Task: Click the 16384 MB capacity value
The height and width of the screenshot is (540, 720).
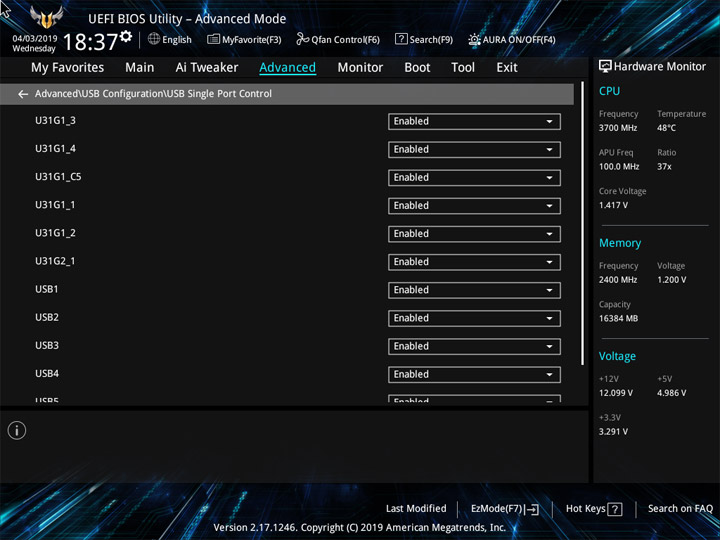Action: coord(619,318)
